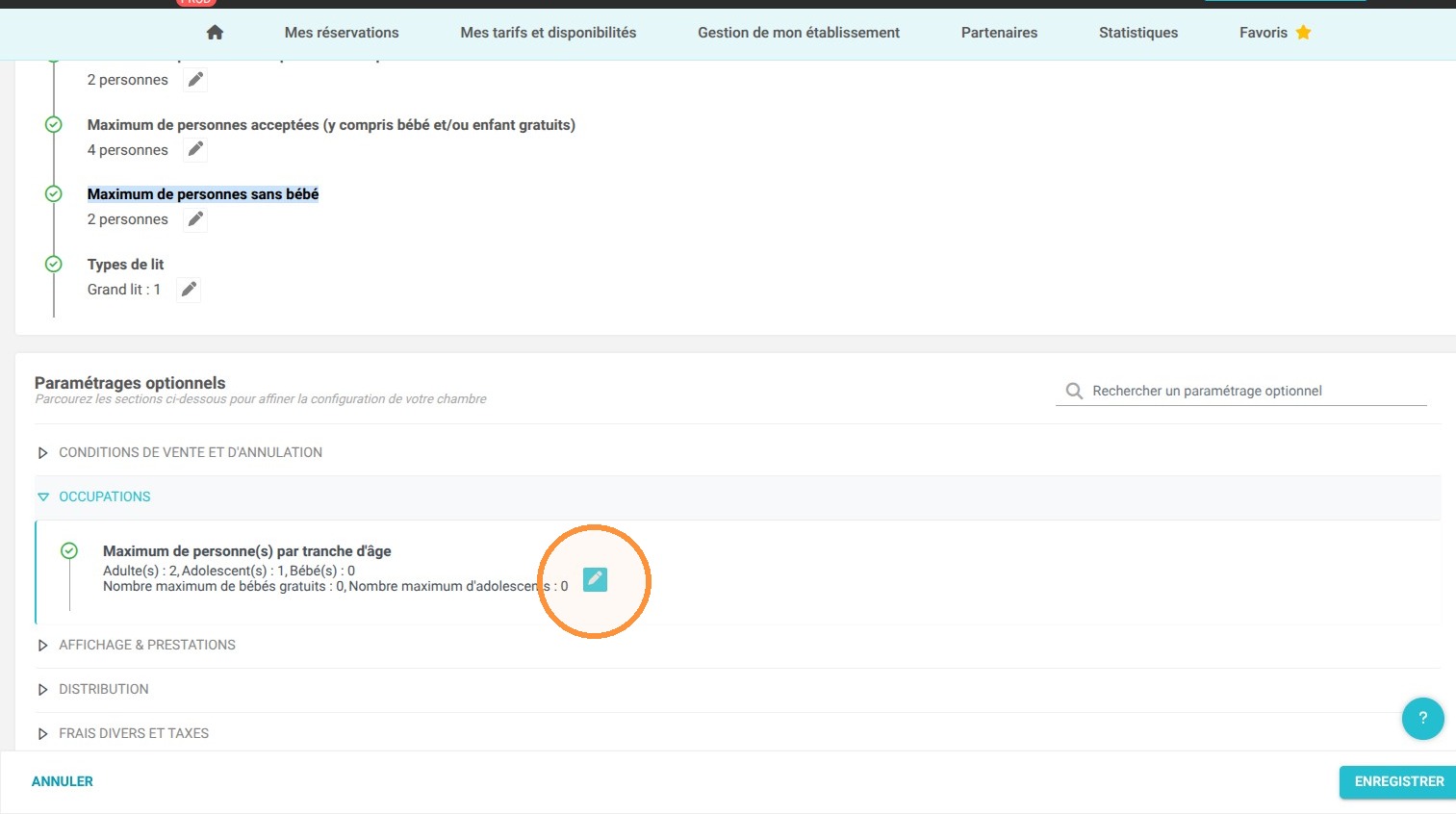
Task: Open the help question mark bubble
Action: [1422, 718]
